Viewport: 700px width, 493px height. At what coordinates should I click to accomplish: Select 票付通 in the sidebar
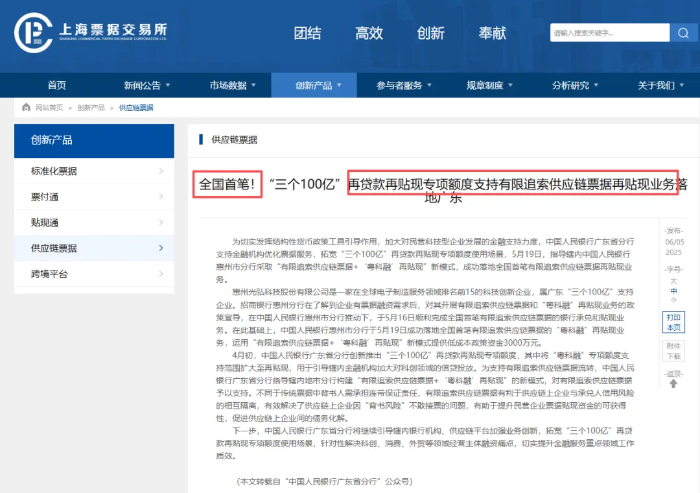pyautogui.click(x=94, y=196)
